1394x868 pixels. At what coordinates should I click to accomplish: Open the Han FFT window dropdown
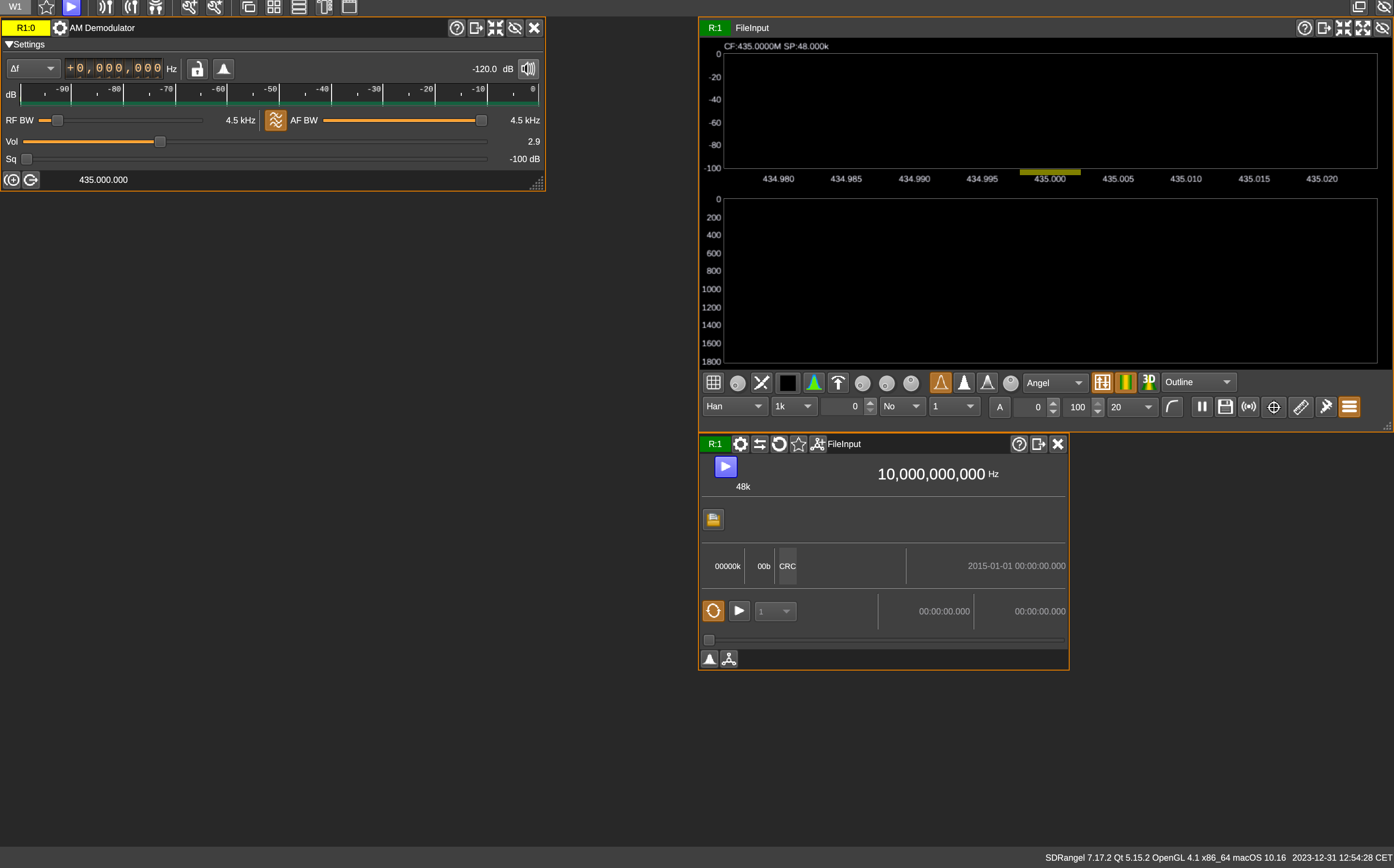coord(734,406)
